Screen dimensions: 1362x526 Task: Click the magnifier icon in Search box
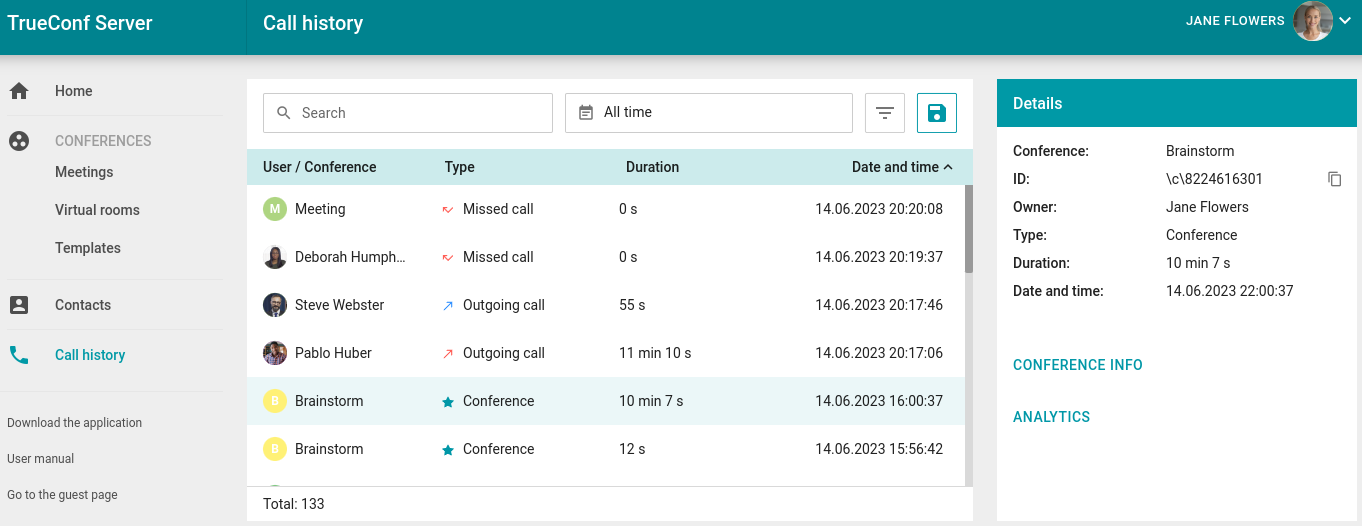coord(284,113)
